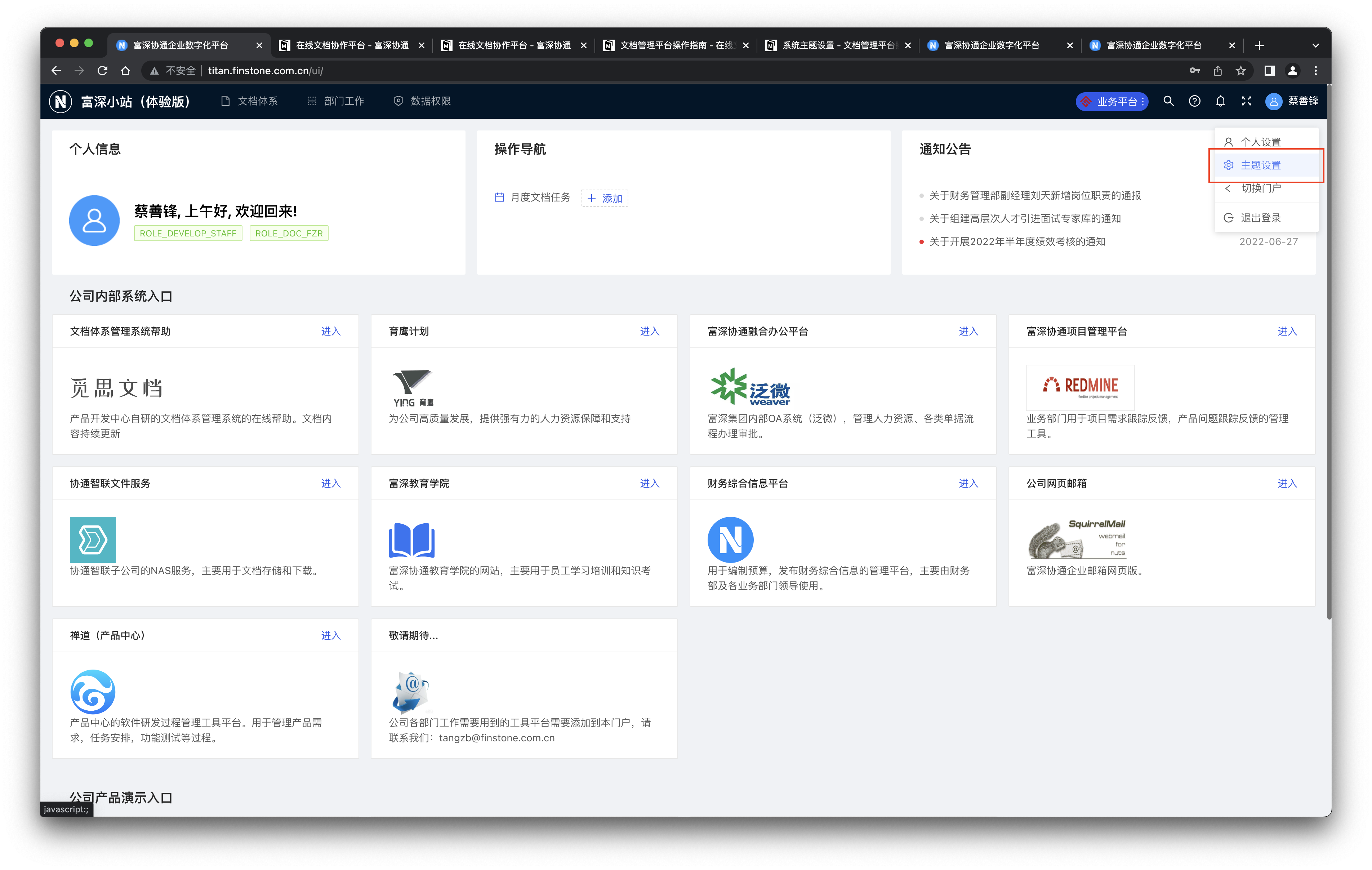Toggle fullscreen via the expand icon

tap(1247, 101)
